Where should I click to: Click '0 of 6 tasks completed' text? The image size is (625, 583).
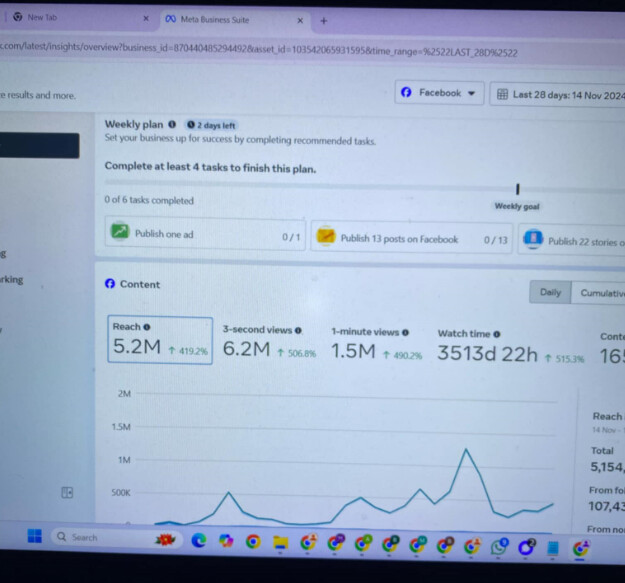pyautogui.click(x=149, y=200)
